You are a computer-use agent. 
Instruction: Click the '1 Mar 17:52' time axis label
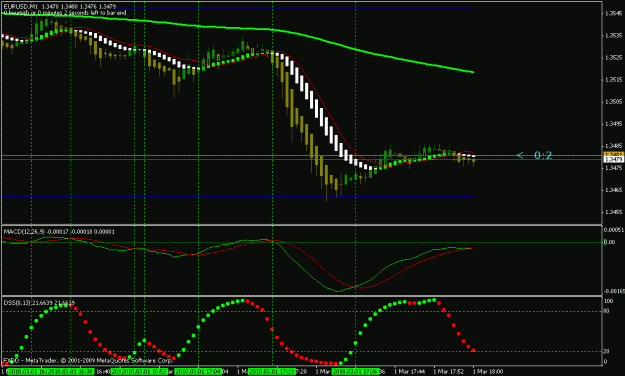449,372
